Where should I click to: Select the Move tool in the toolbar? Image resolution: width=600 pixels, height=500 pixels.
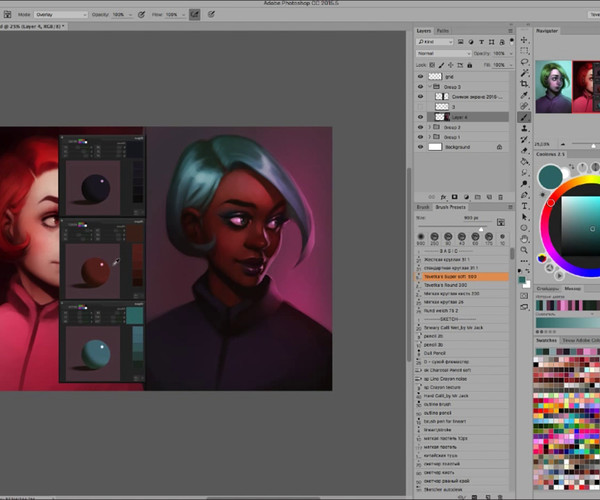click(x=525, y=40)
